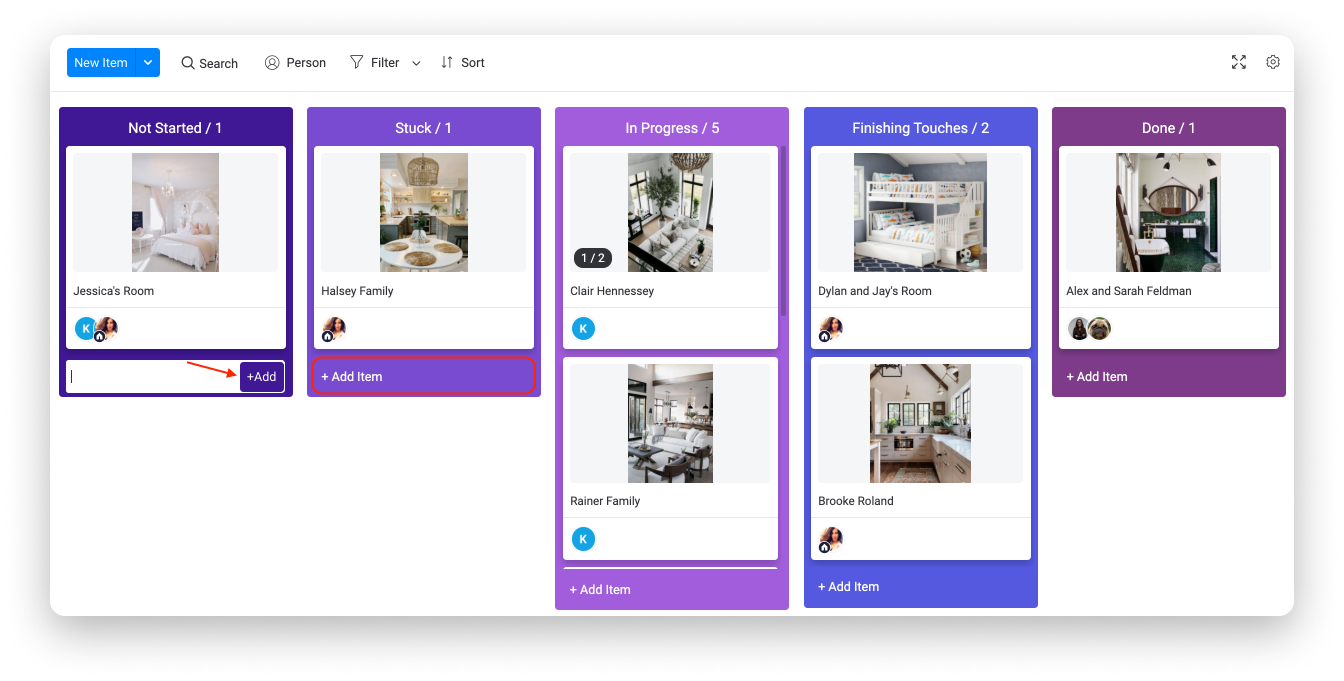Open the Dylan and Jay's Room title
Image resolution: width=1344 pixels, height=681 pixels.
pos(875,291)
